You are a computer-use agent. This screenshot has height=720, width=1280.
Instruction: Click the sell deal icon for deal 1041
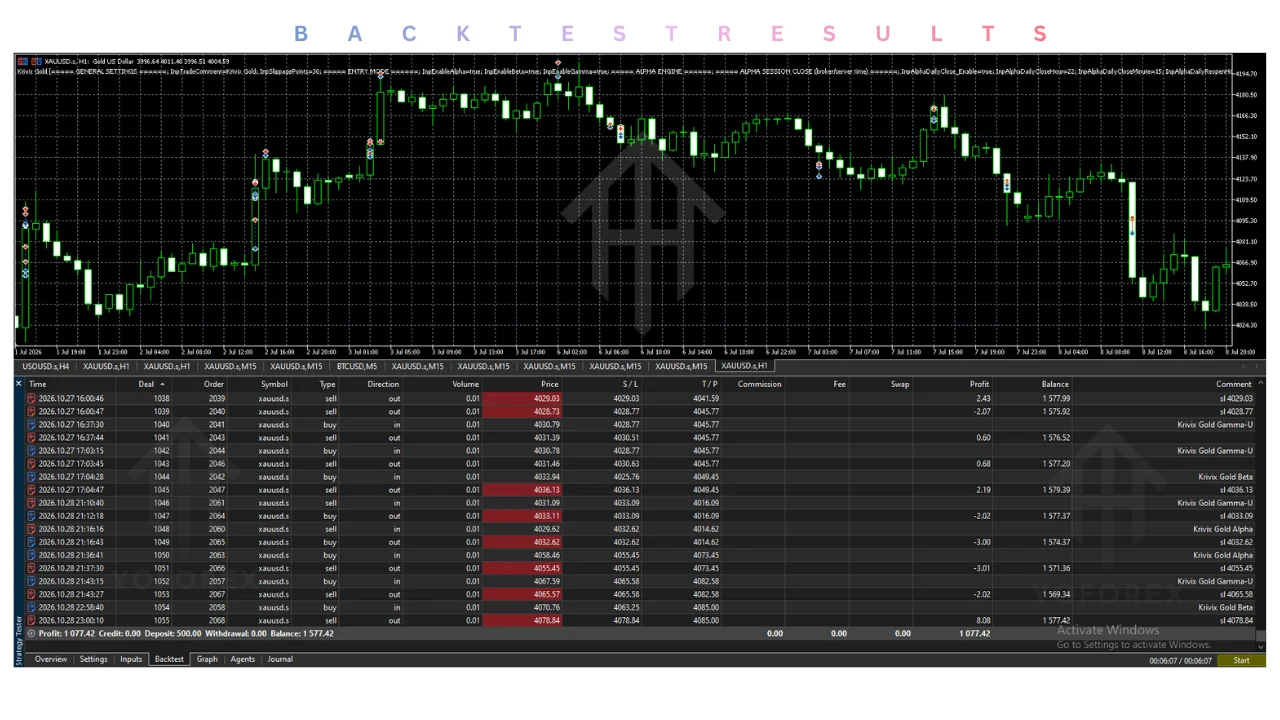pos(31,437)
